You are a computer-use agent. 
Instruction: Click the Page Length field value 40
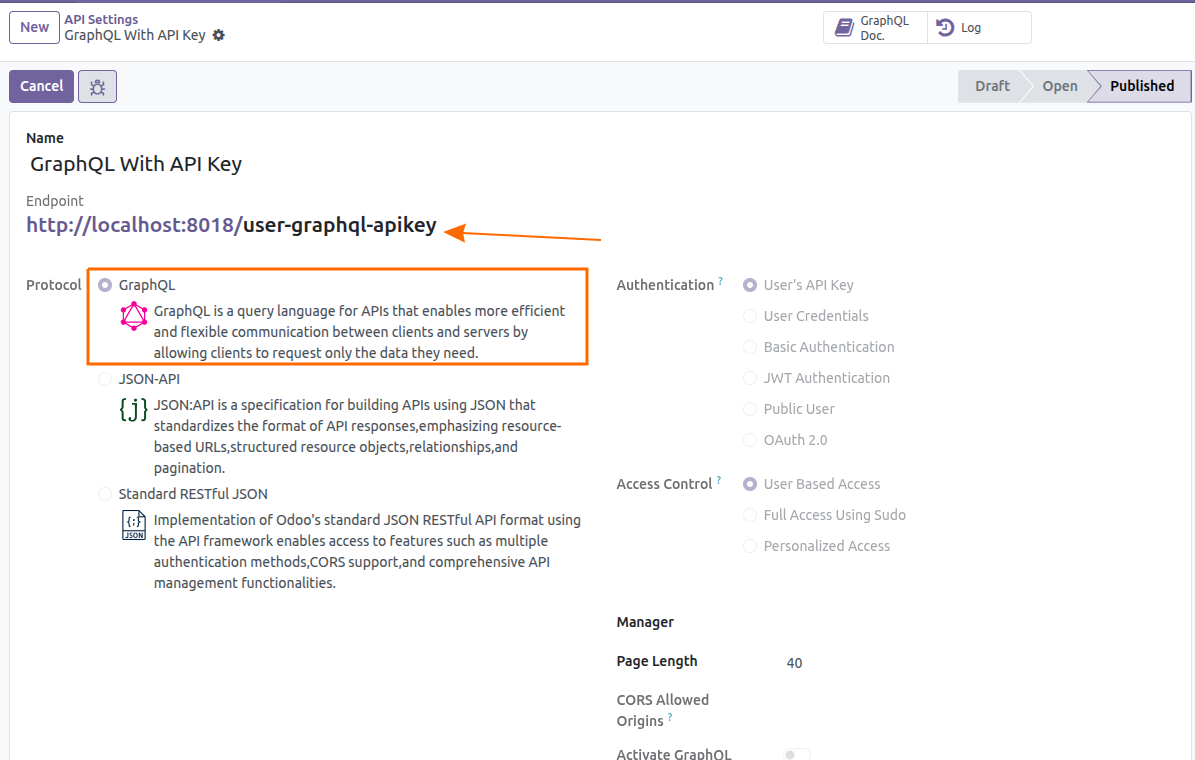(794, 663)
